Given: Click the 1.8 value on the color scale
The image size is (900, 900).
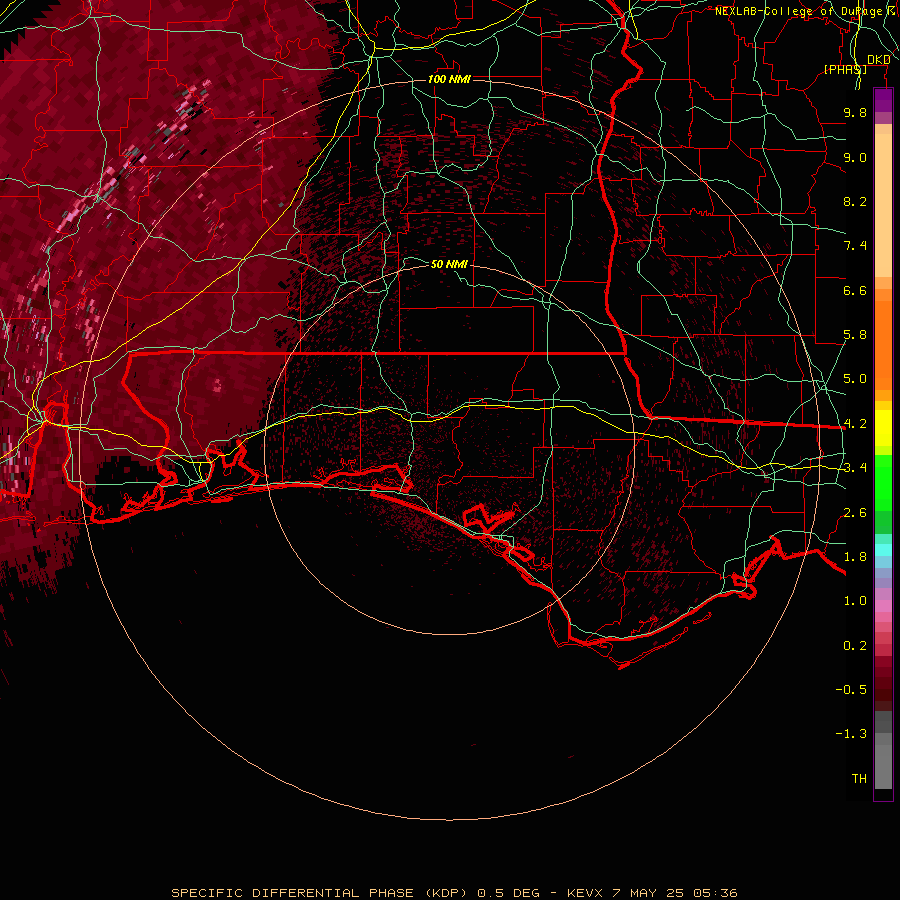Looking at the screenshot, I should [x=855, y=557].
